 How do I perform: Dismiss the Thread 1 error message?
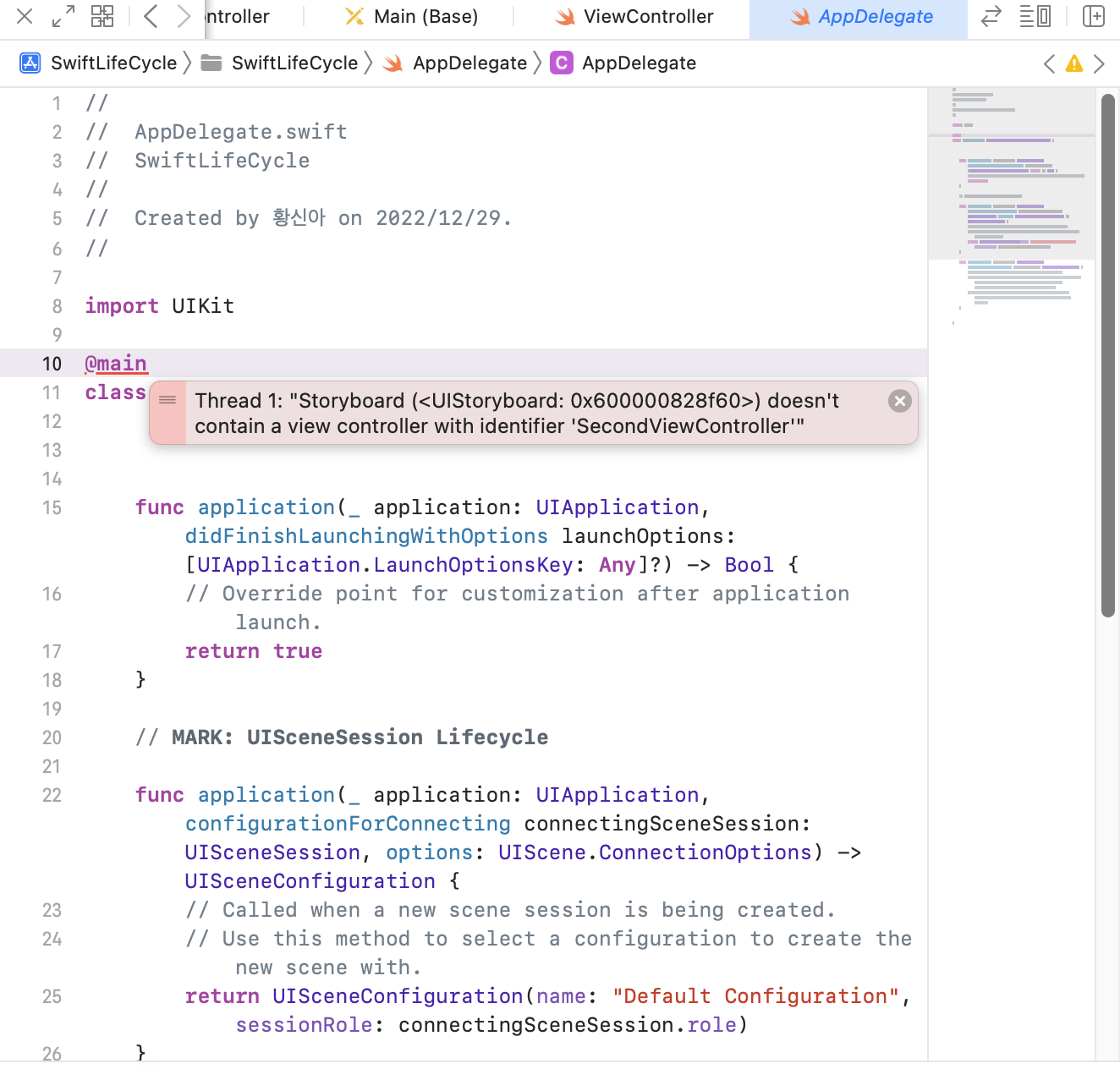pyautogui.click(x=900, y=401)
